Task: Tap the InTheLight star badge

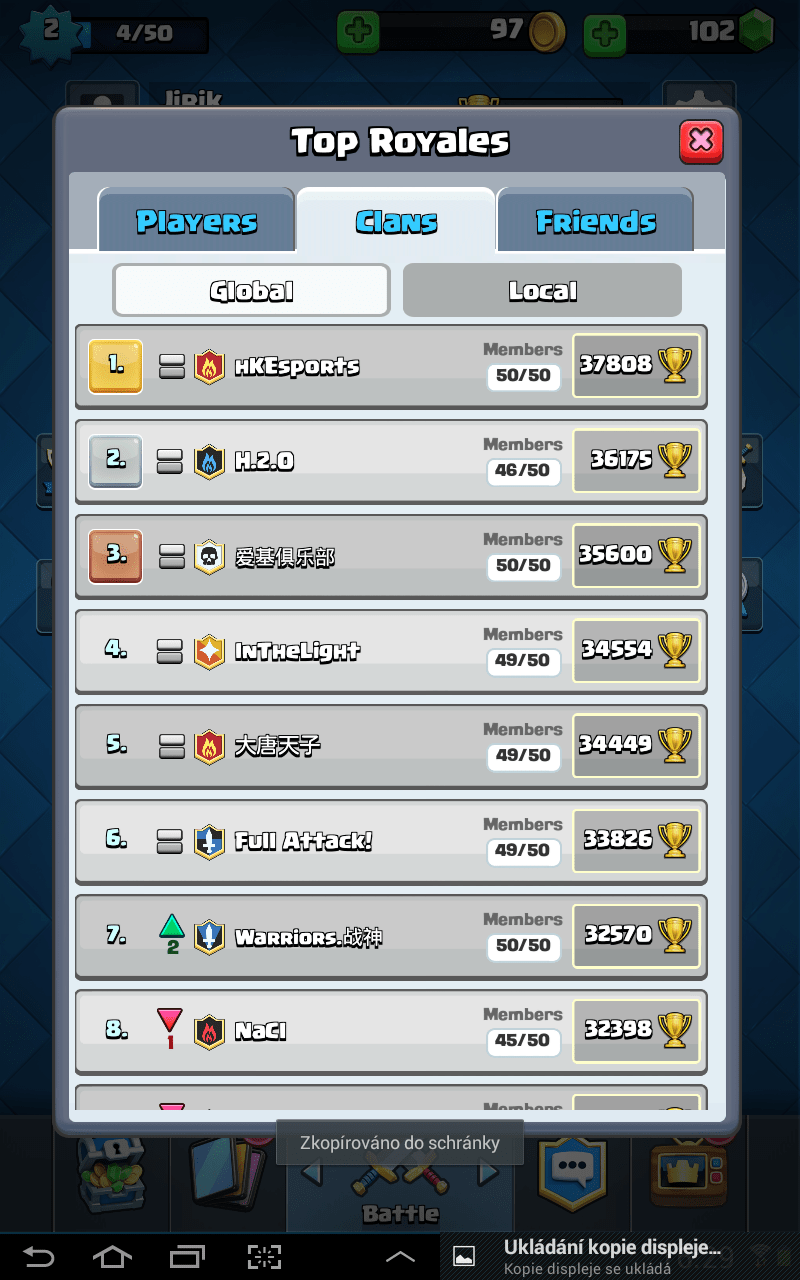Action: coord(209,652)
